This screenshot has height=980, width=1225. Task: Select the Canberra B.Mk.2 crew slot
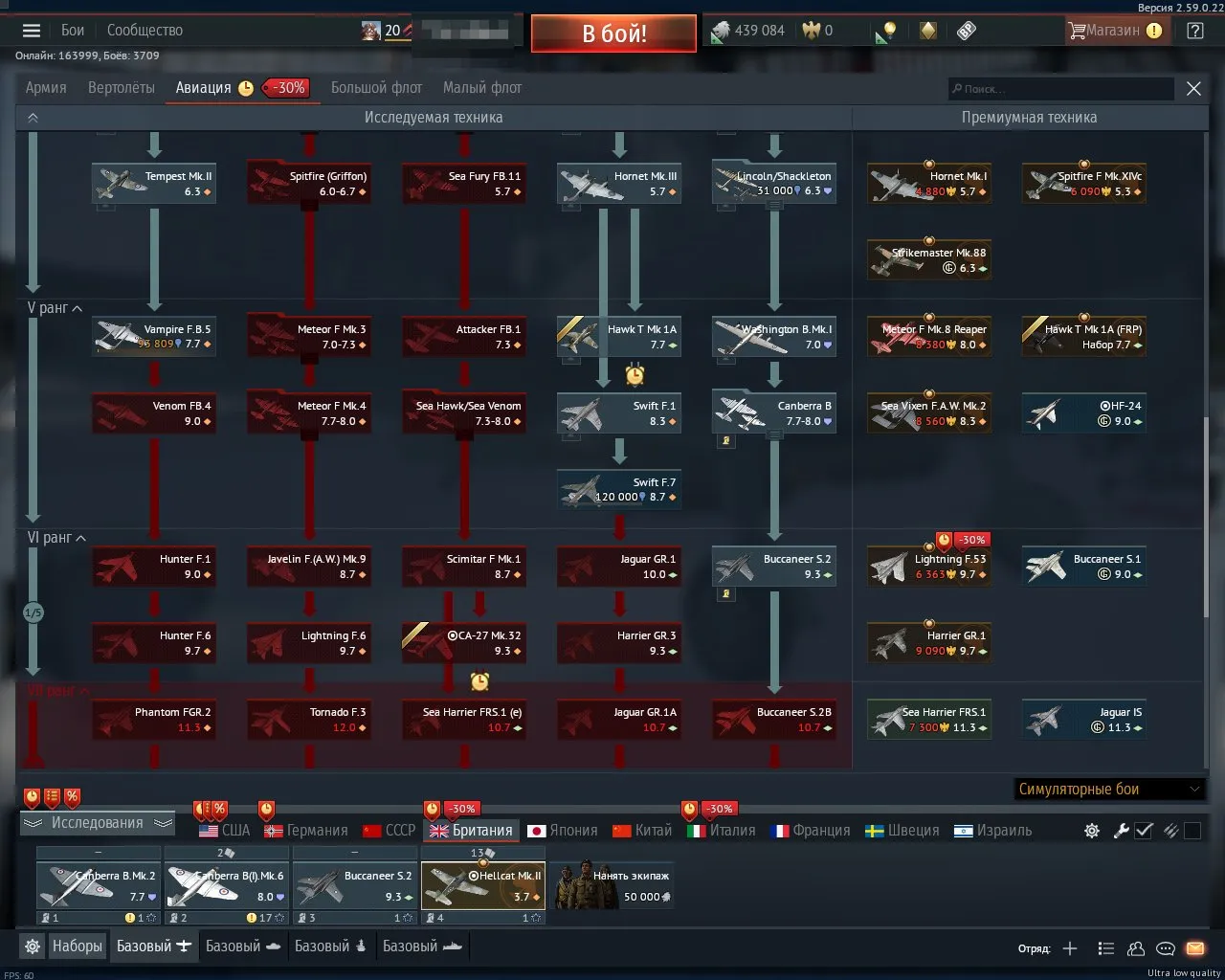click(99, 885)
